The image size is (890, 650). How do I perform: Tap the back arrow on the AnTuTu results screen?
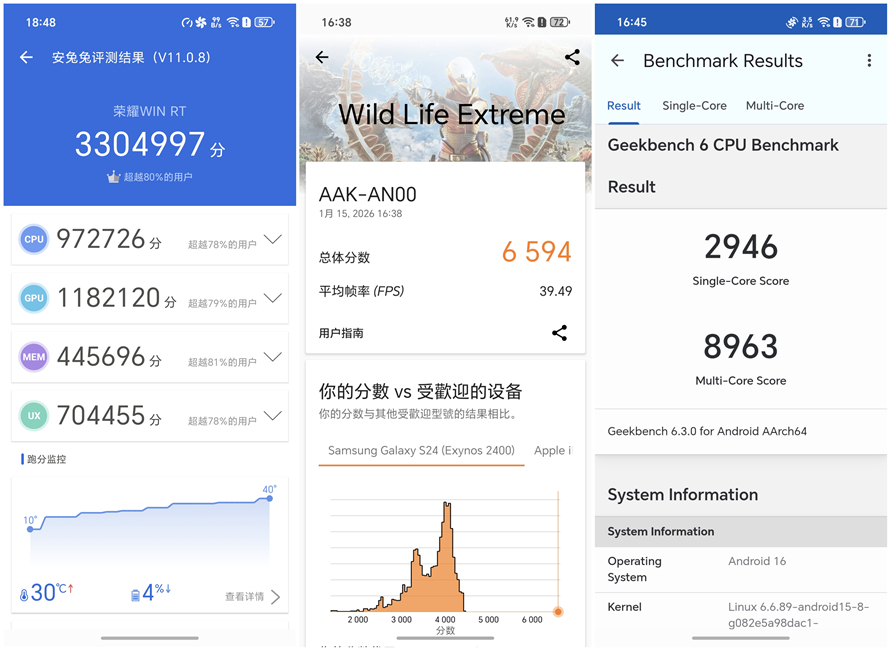click(26, 57)
